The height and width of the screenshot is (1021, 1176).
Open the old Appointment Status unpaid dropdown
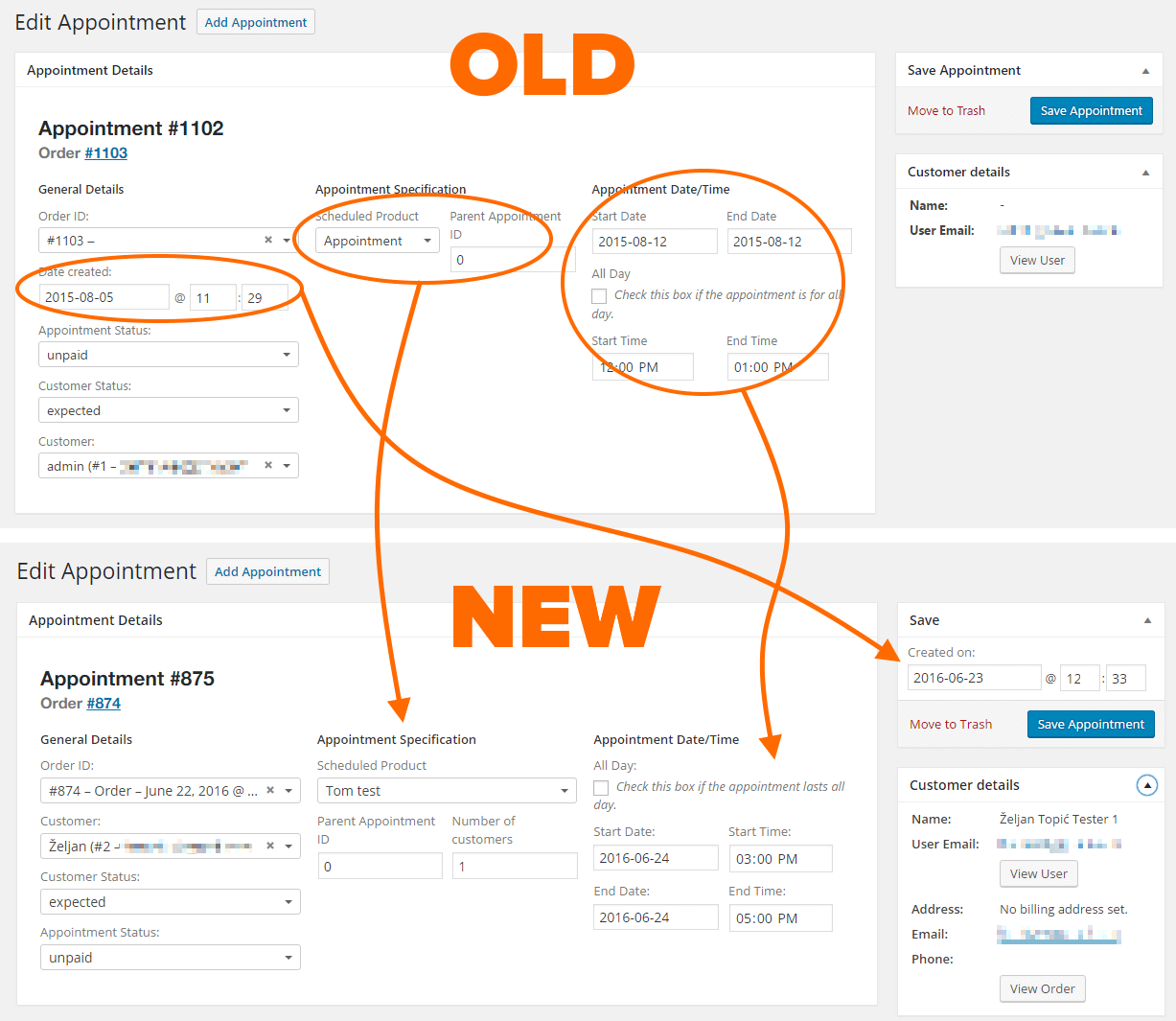pos(169,355)
